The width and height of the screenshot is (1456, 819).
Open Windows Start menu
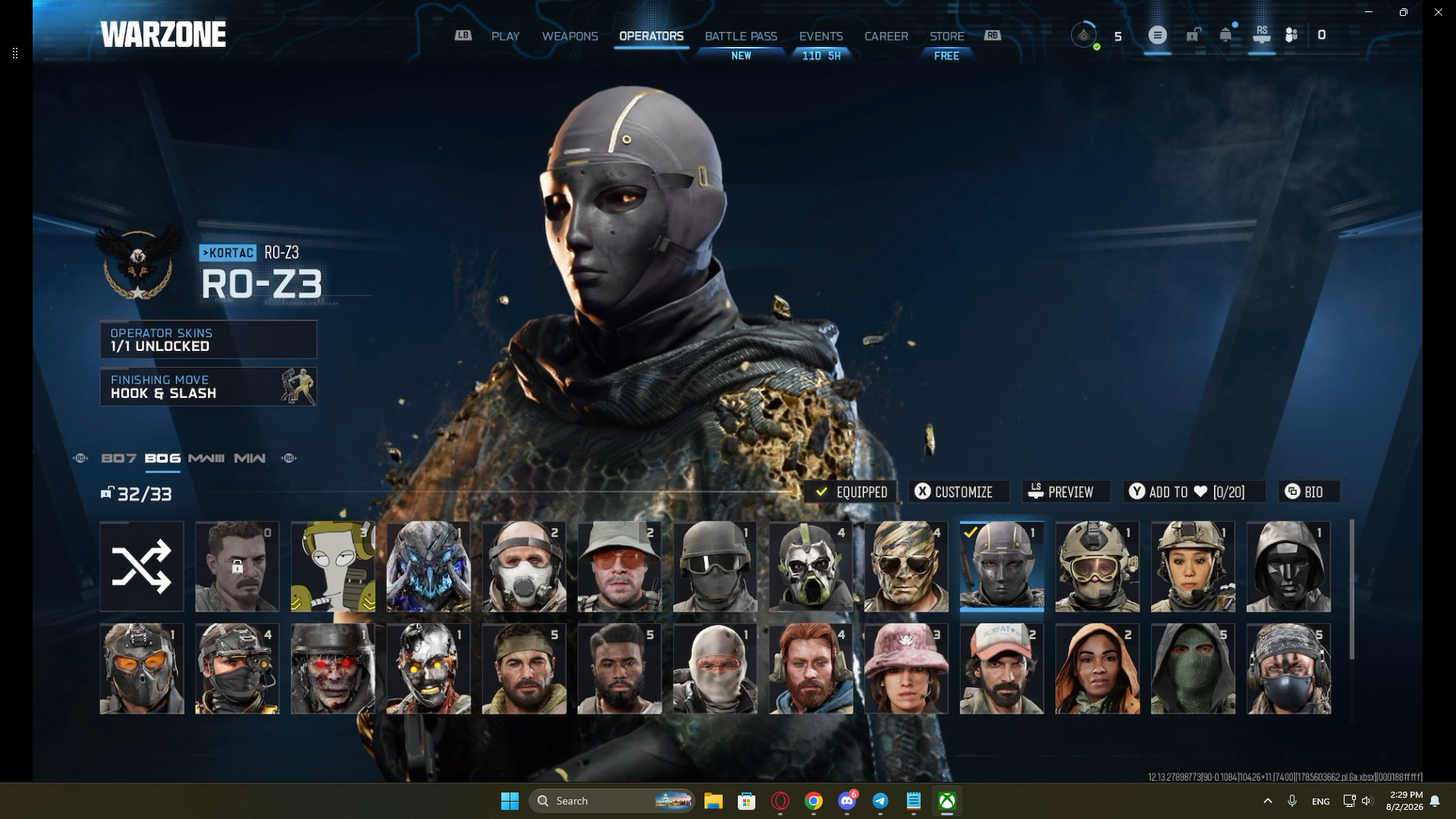(x=510, y=801)
